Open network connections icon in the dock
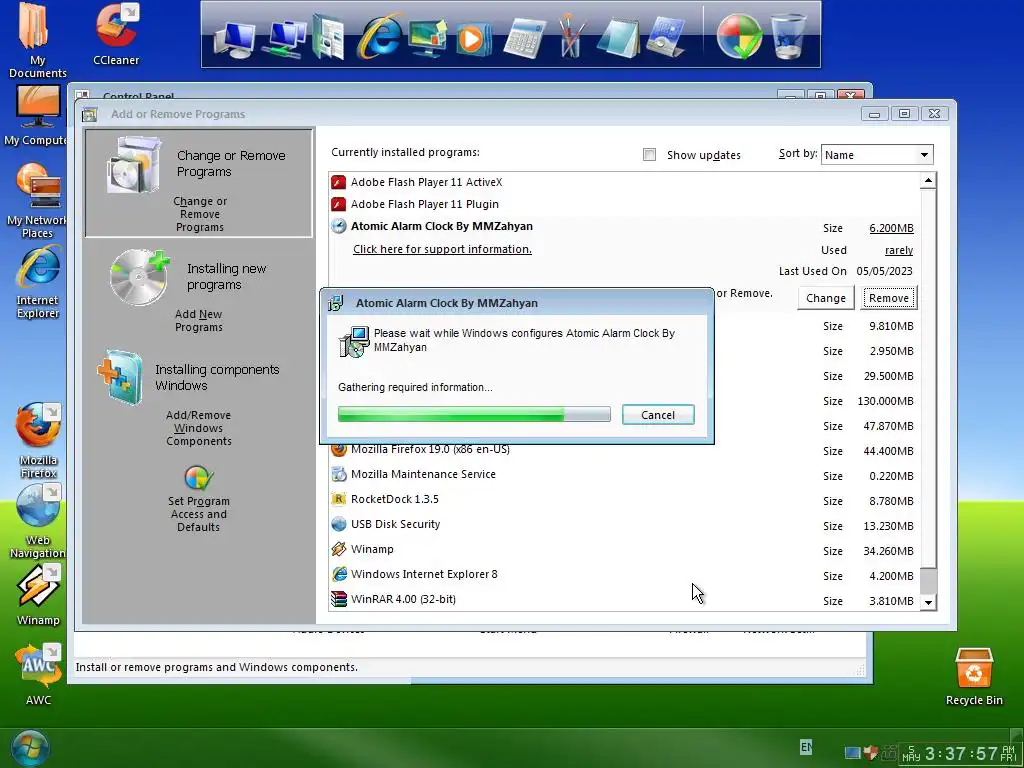Screen dimensions: 1024x768 pos(283,38)
